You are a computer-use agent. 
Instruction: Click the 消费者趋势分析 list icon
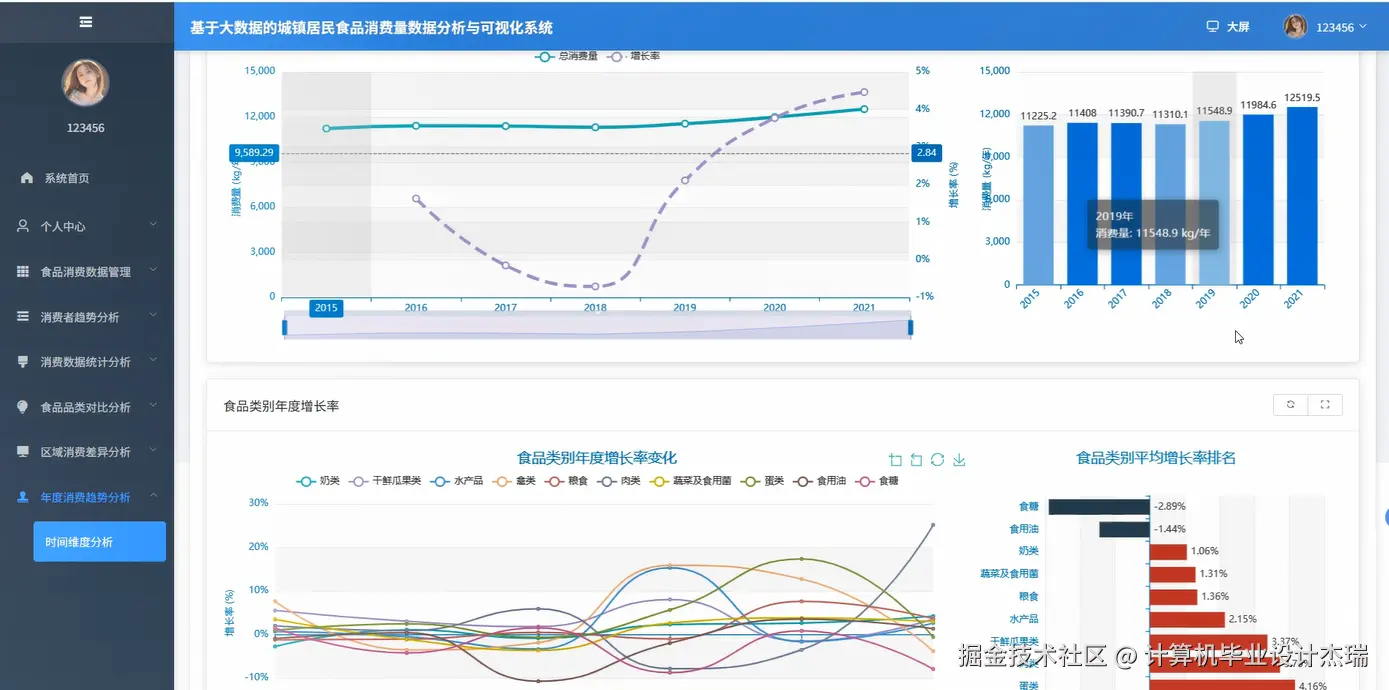(23, 316)
